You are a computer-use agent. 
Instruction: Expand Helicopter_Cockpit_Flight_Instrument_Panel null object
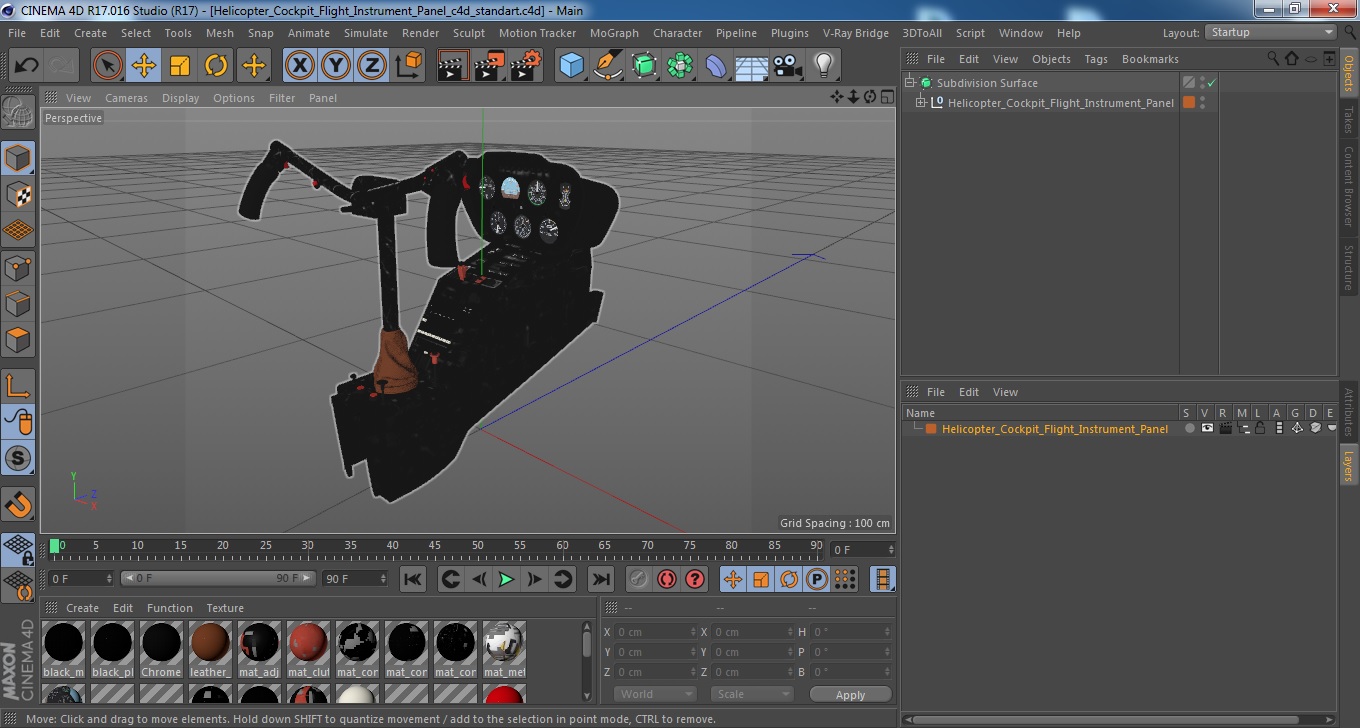921,102
